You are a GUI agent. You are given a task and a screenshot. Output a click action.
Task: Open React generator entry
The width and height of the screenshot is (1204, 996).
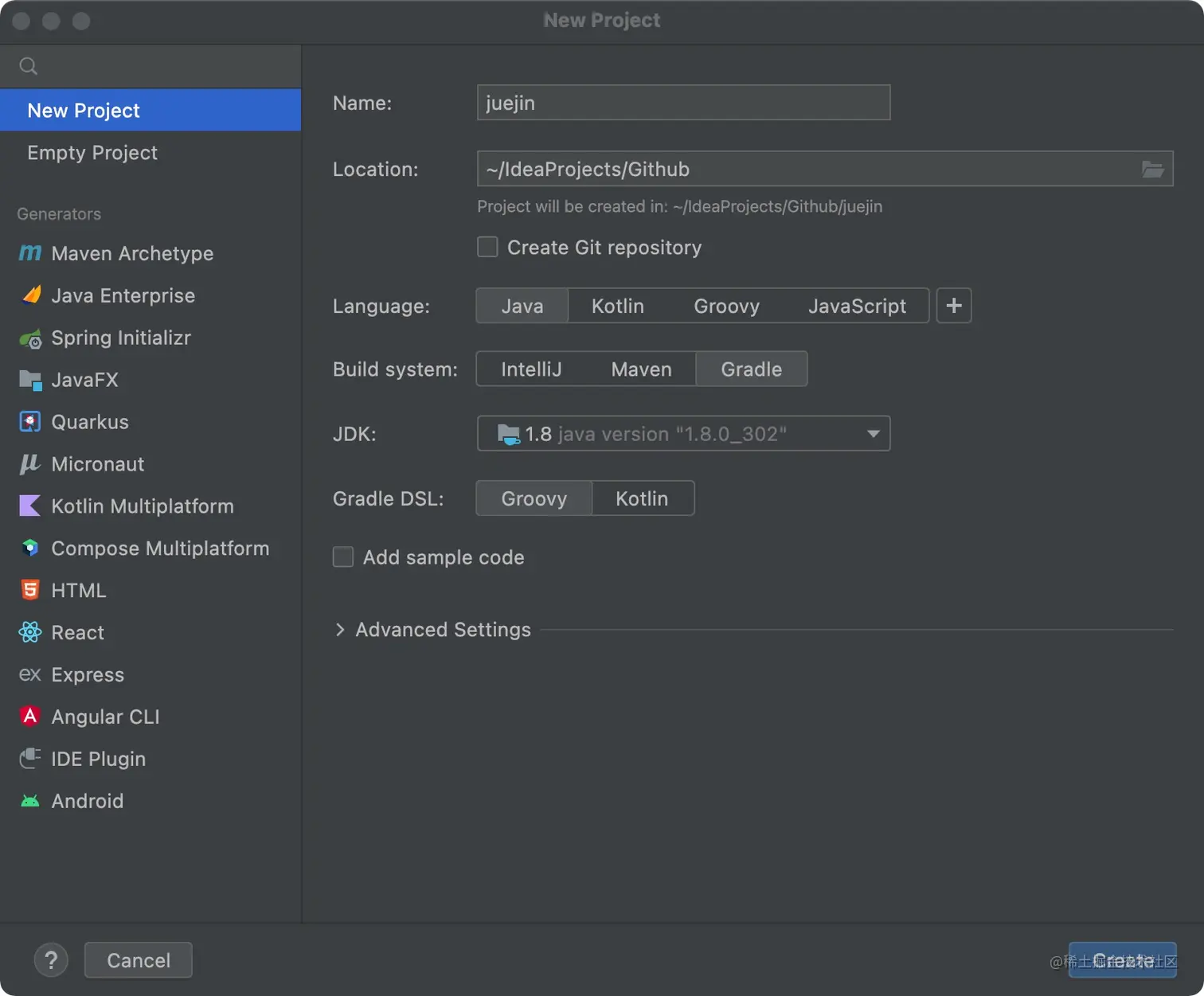click(150, 632)
